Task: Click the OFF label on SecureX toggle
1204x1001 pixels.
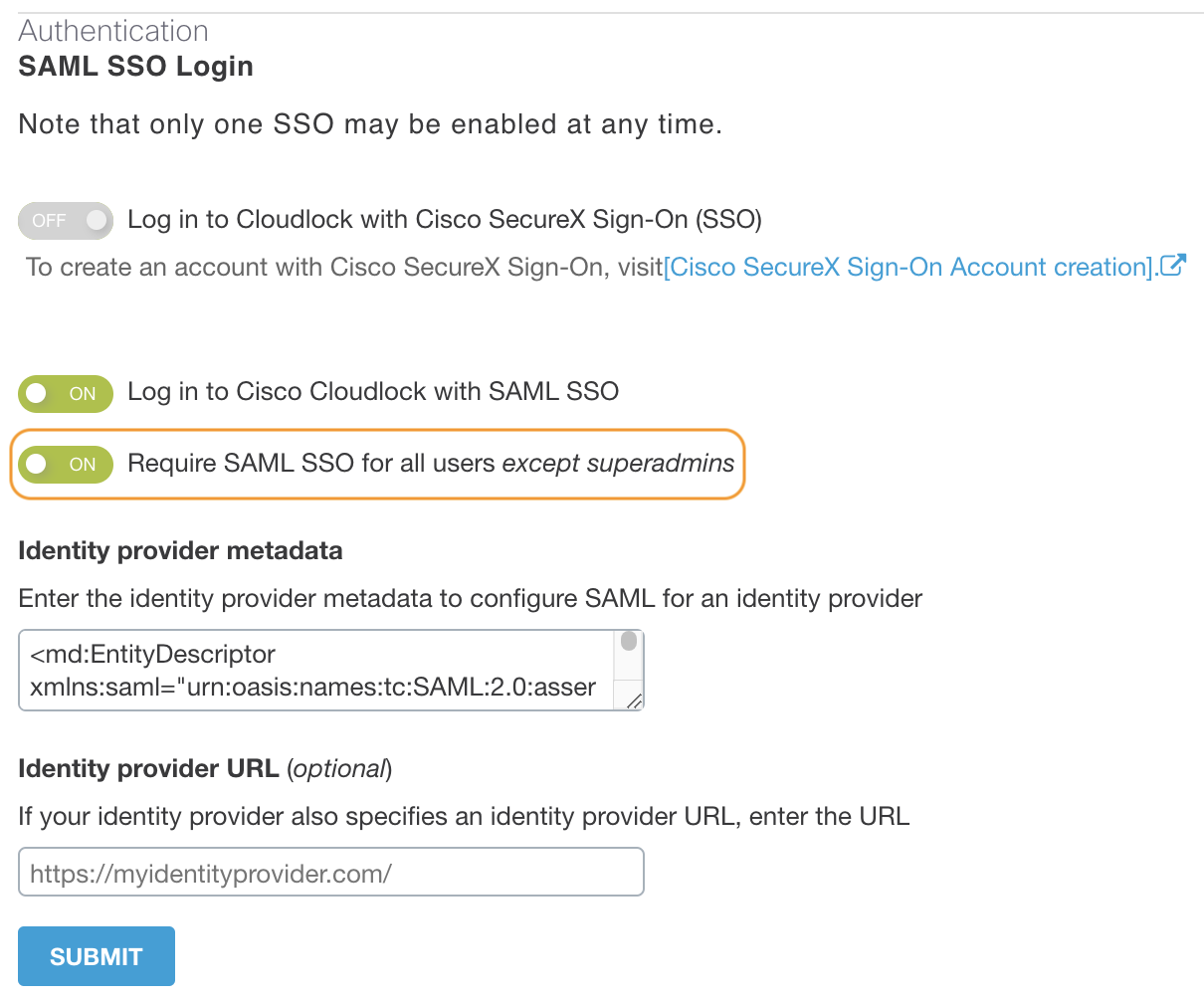Action: click(x=48, y=220)
